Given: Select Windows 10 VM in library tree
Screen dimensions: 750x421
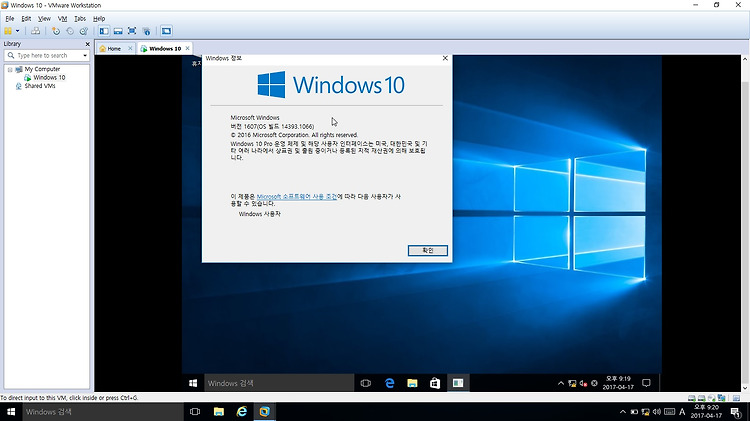Looking at the screenshot, I should pos(49,78).
